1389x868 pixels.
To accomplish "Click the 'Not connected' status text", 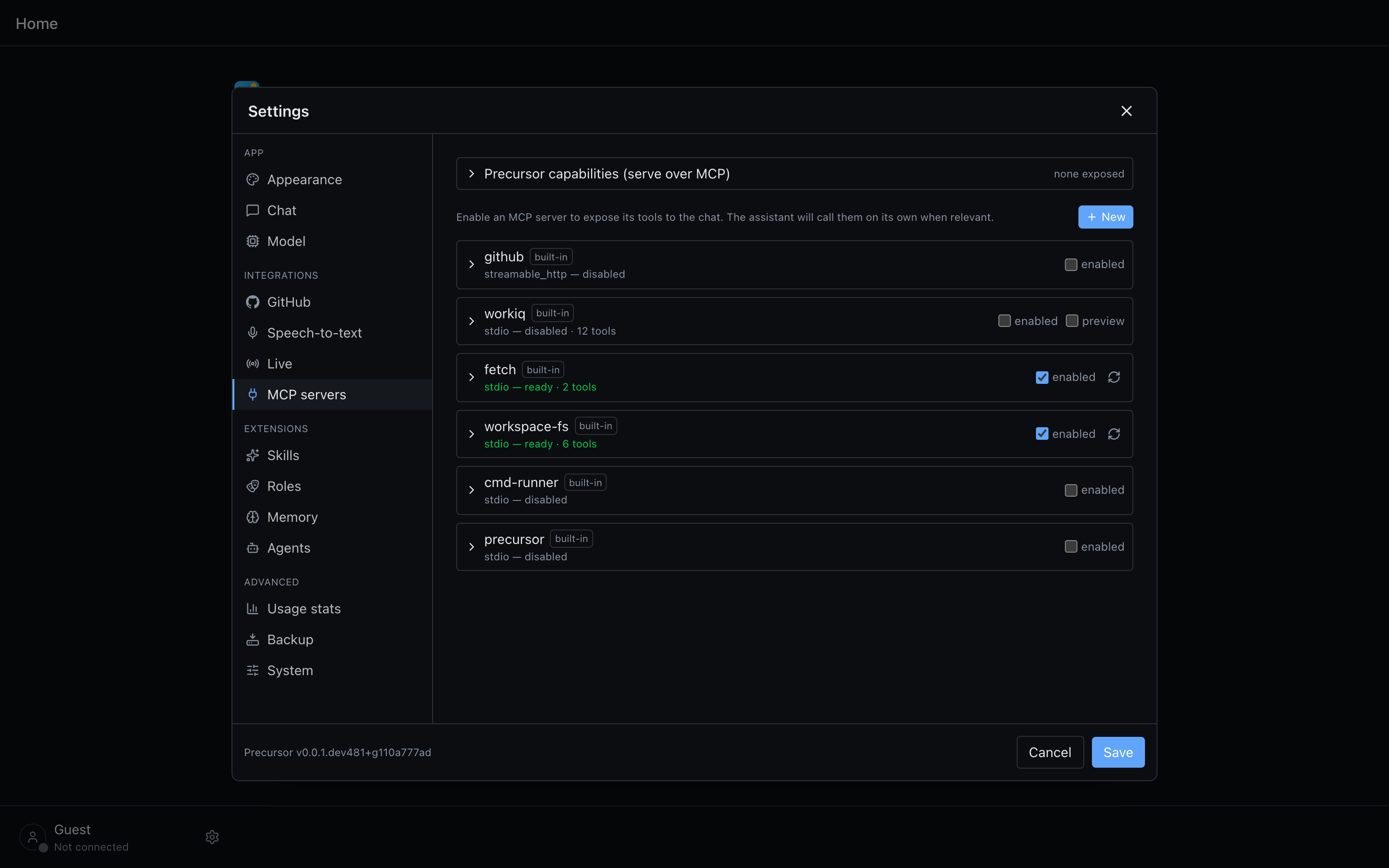I will [x=91, y=847].
